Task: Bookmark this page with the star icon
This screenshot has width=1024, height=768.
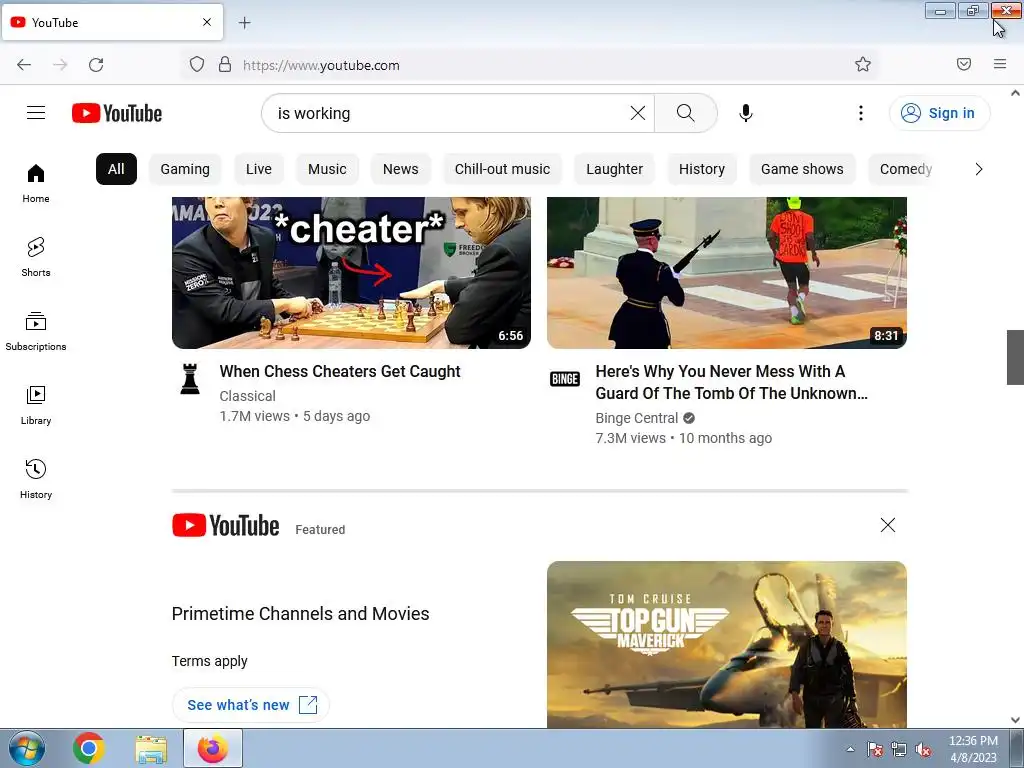Action: [863, 64]
